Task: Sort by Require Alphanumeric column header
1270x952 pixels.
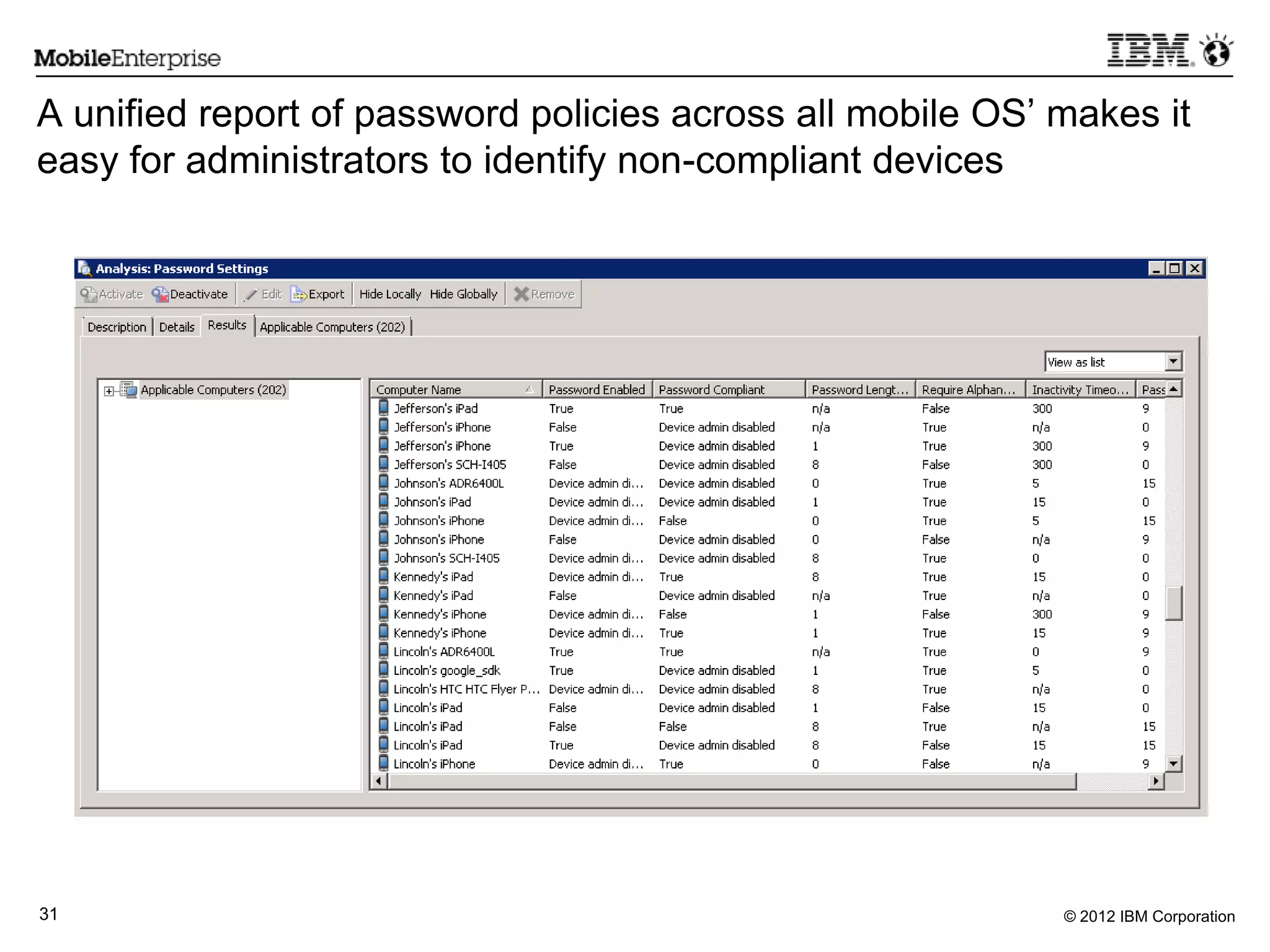Action: (x=970, y=390)
